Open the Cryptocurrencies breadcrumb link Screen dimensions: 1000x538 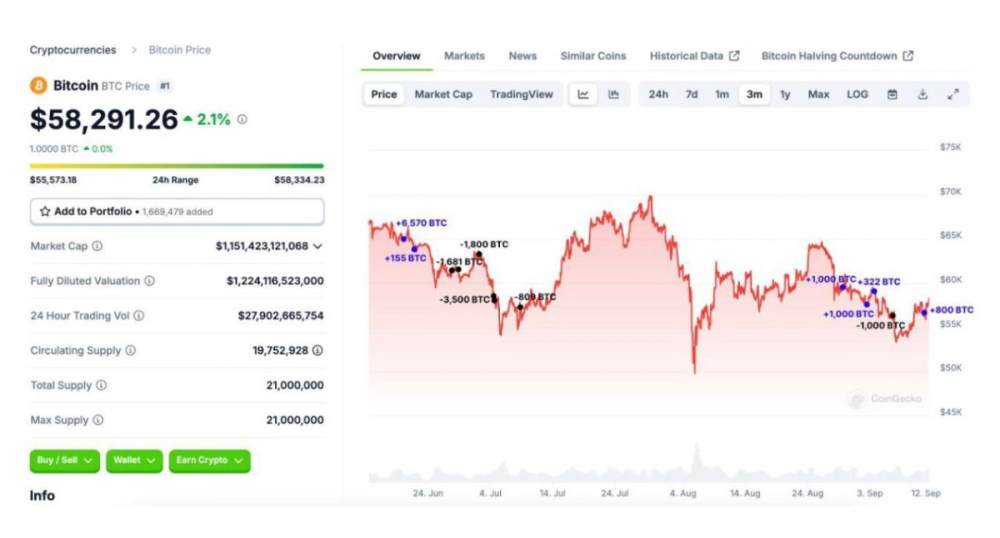[73, 50]
